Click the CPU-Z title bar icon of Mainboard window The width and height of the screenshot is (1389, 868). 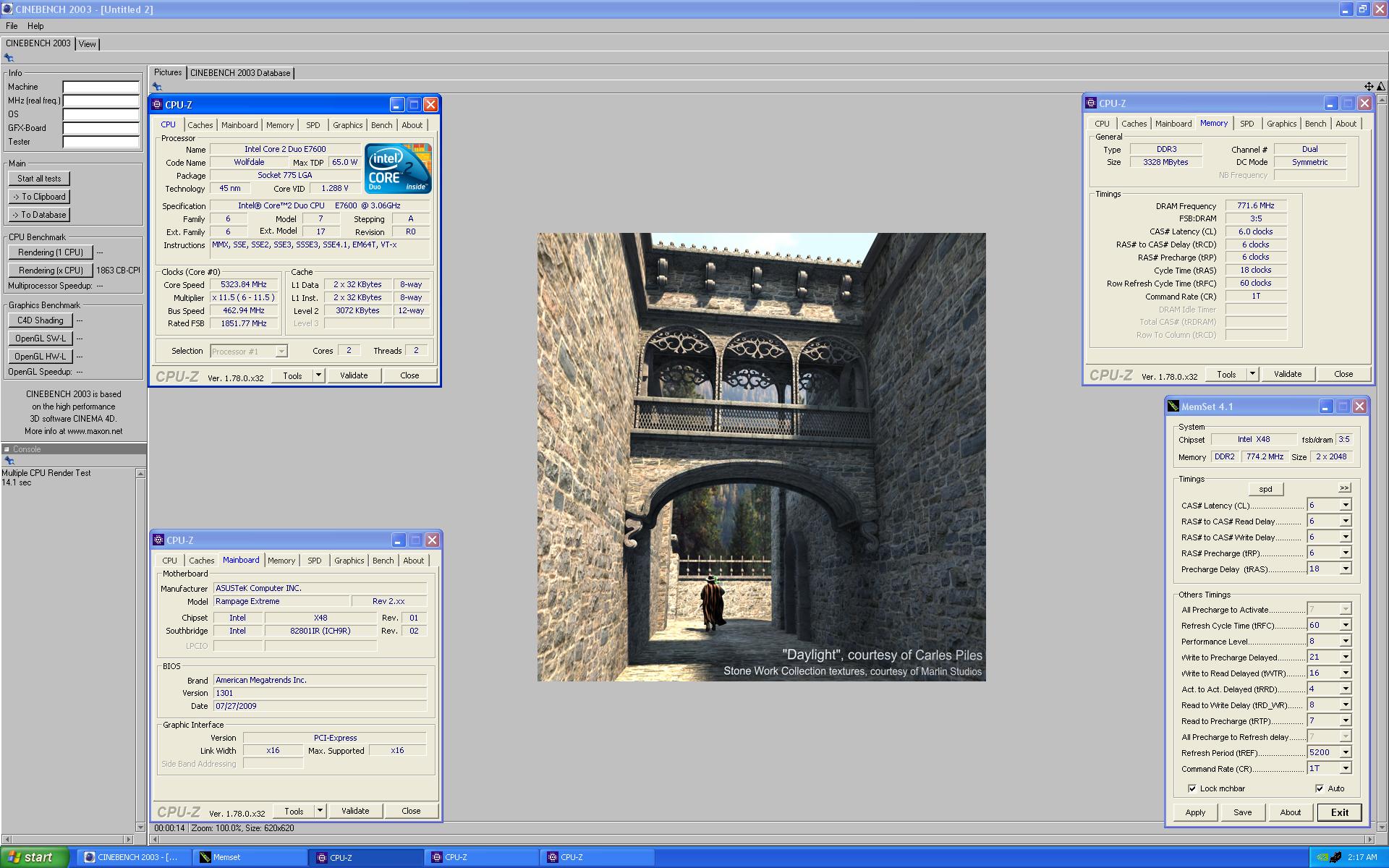(158, 540)
